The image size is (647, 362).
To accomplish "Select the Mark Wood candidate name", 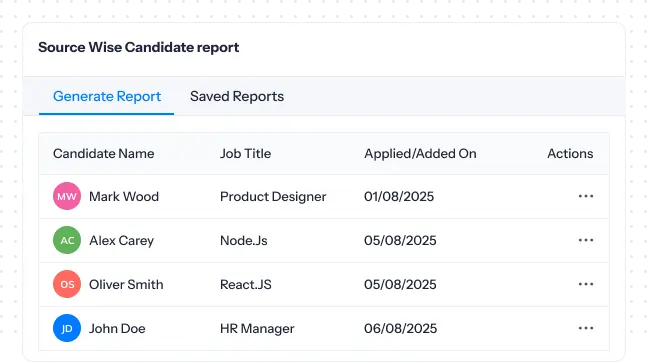I will (124, 196).
